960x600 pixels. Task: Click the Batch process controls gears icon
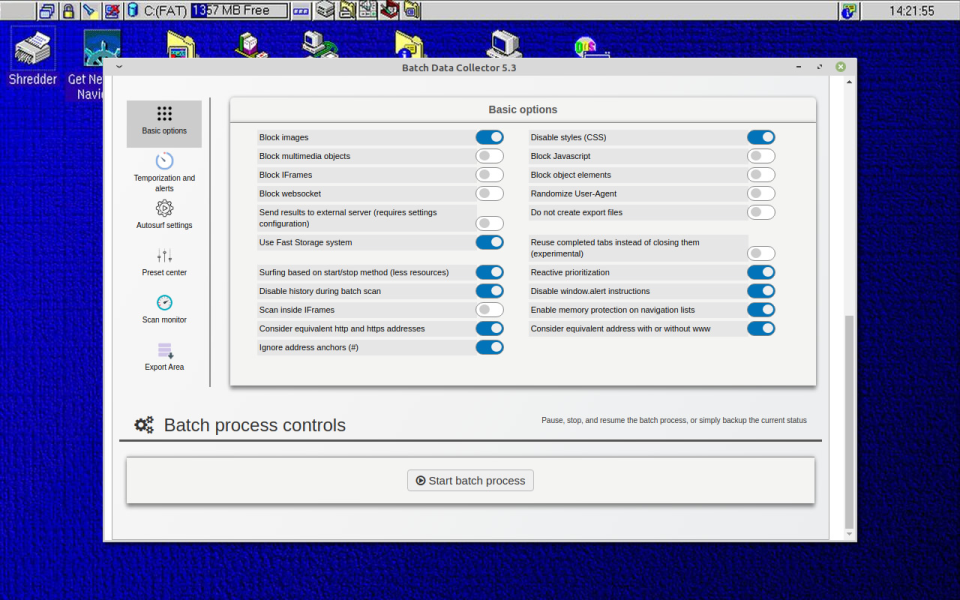[x=143, y=424]
